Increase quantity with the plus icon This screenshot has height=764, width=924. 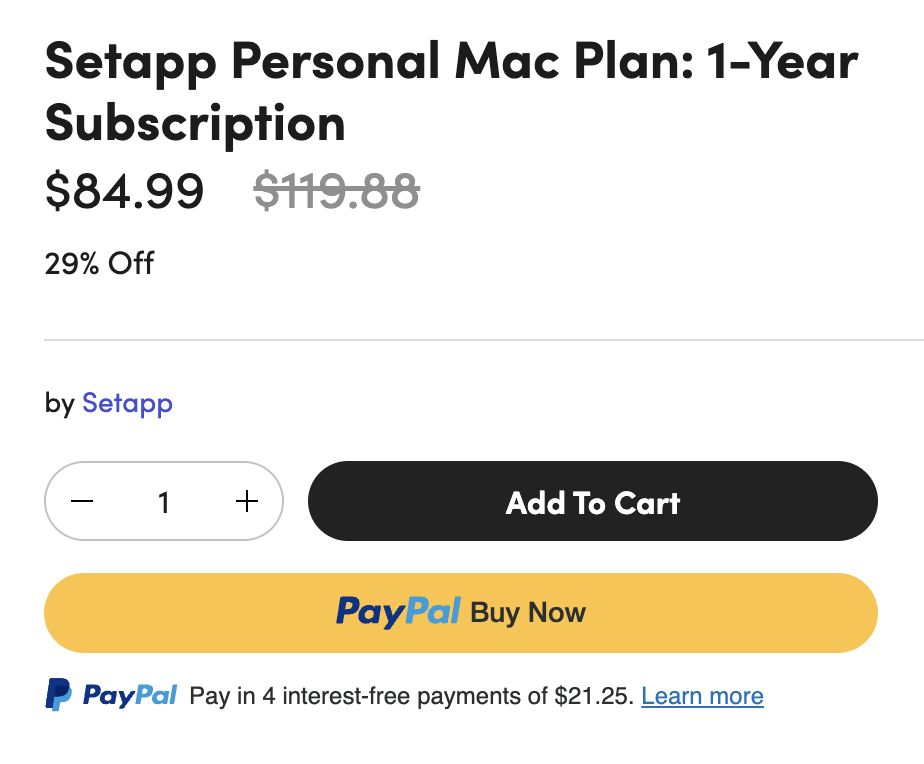[247, 502]
